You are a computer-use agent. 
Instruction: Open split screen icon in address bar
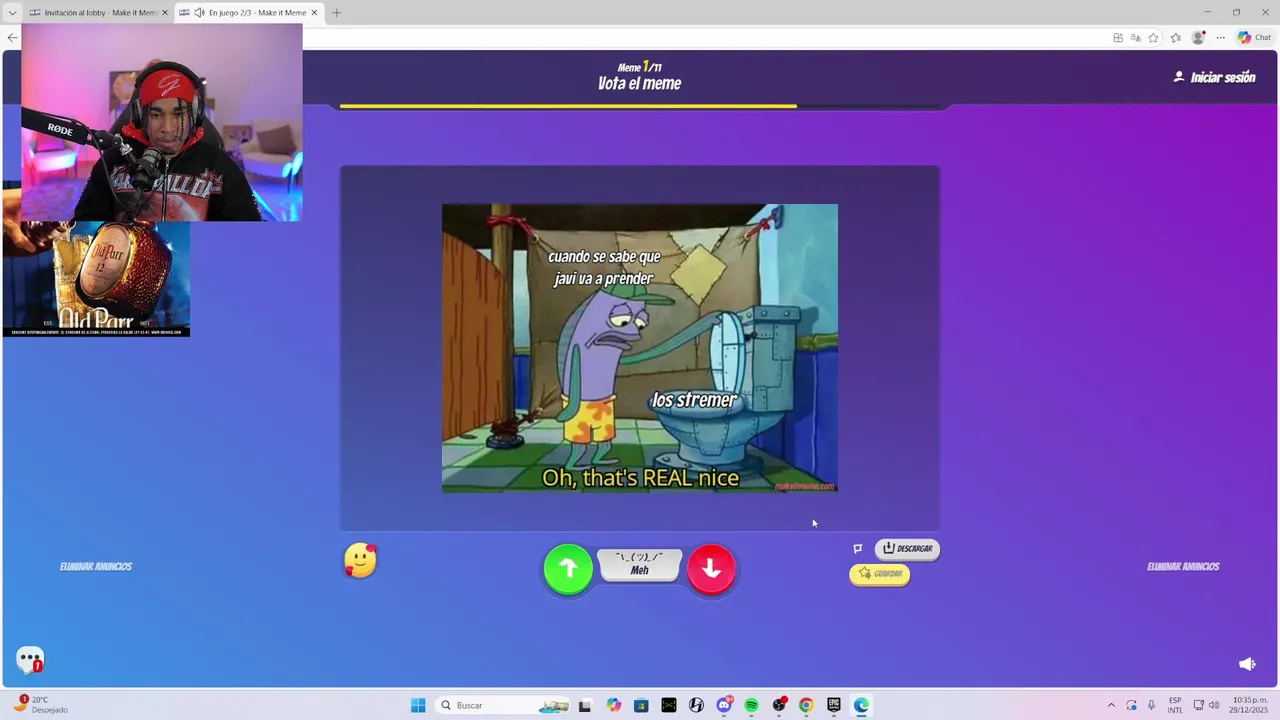point(1117,38)
